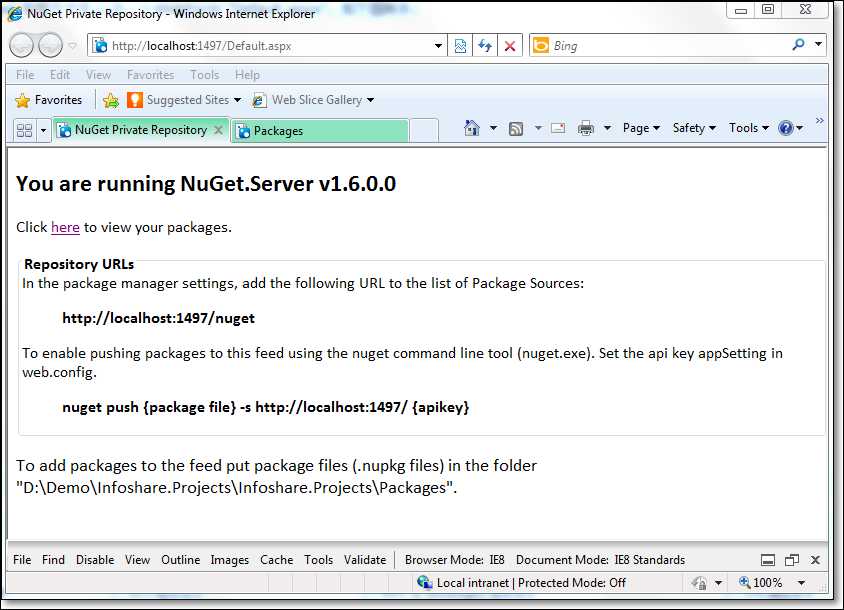Close the NuGet Private Repository tab
The image size is (844, 610).
click(x=219, y=130)
